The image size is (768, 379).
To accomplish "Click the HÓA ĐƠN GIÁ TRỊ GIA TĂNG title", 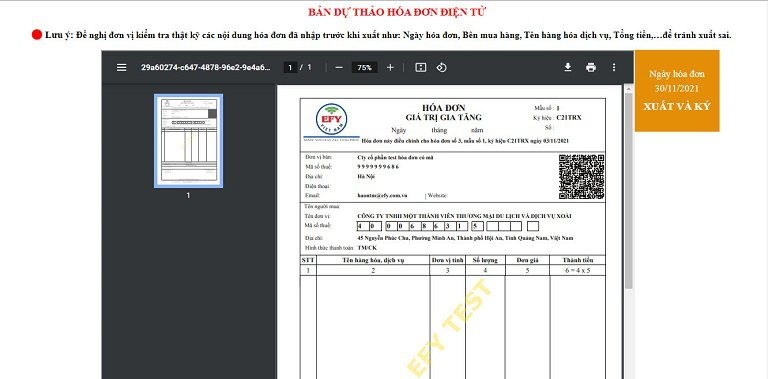I will click(x=443, y=112).
